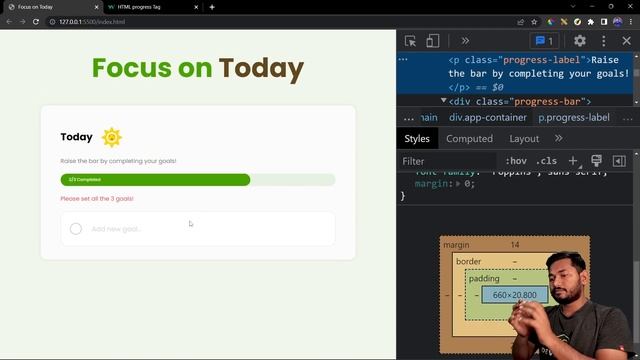The height and width of the screenshot is (360, 640).
Task: Click the goal checkbox circle
Action: [x=76, y=229]
